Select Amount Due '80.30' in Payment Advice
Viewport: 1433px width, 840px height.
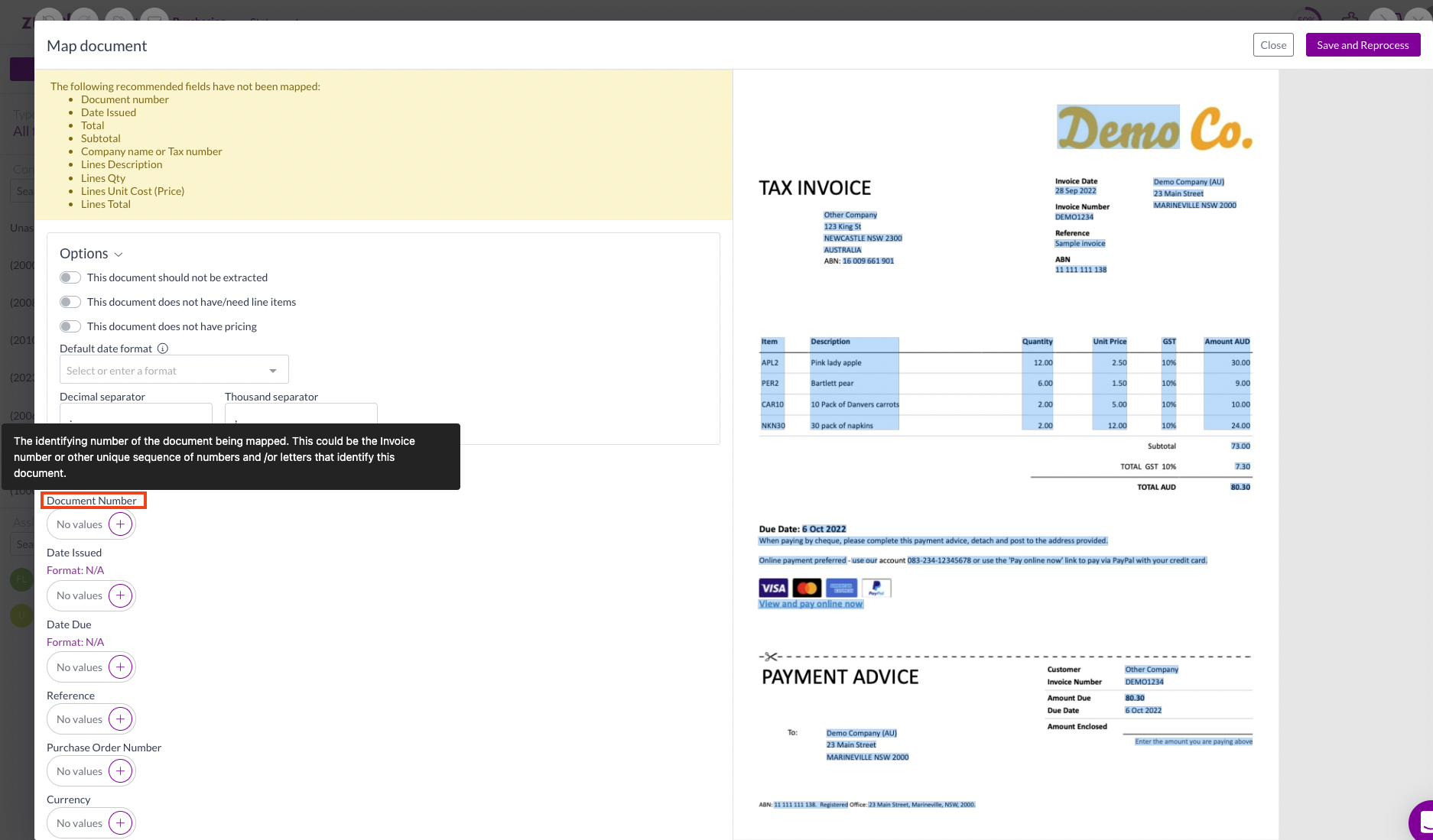[1135, 698]
